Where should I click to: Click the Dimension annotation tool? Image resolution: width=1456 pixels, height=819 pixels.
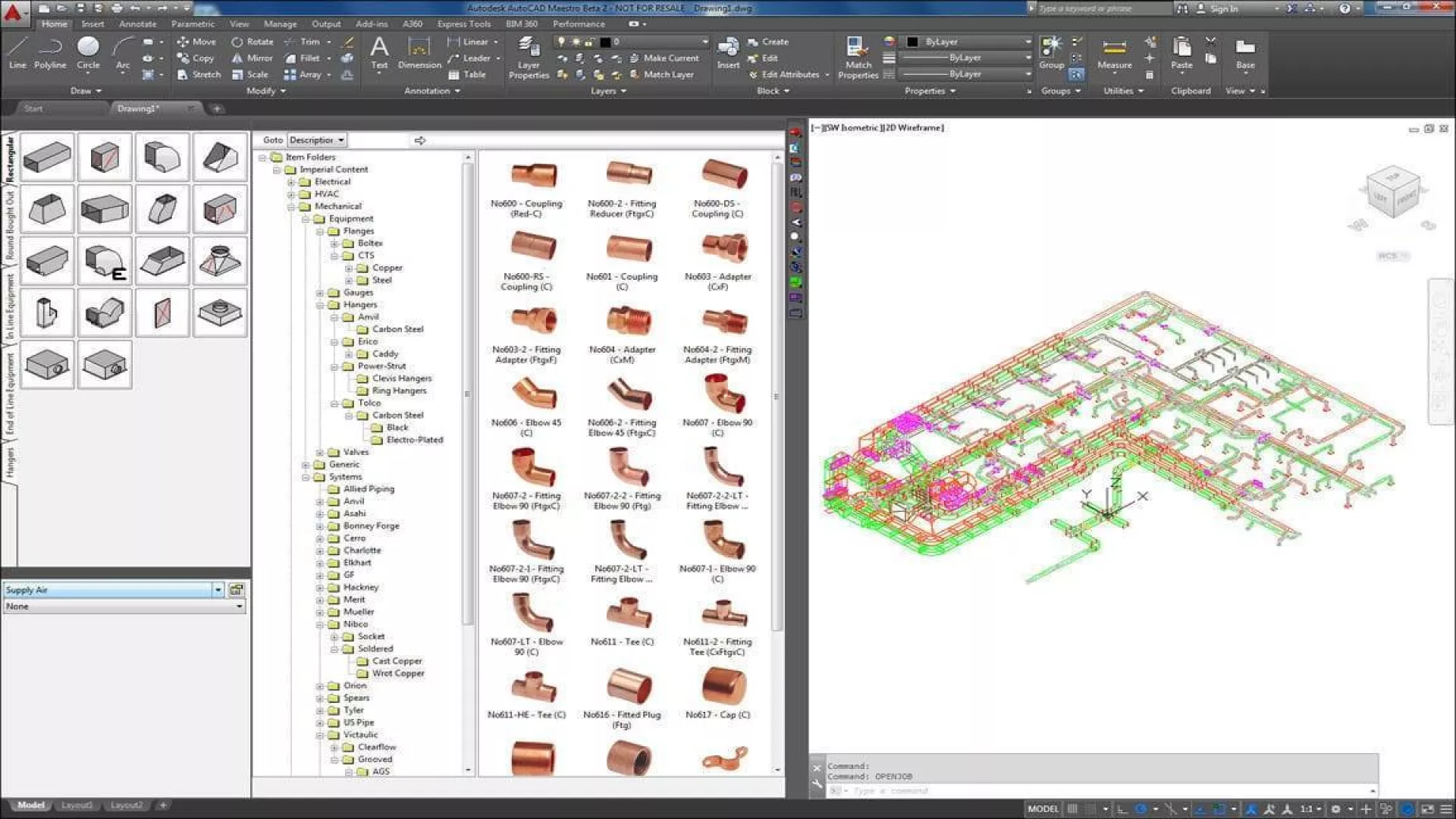[419, 53]
